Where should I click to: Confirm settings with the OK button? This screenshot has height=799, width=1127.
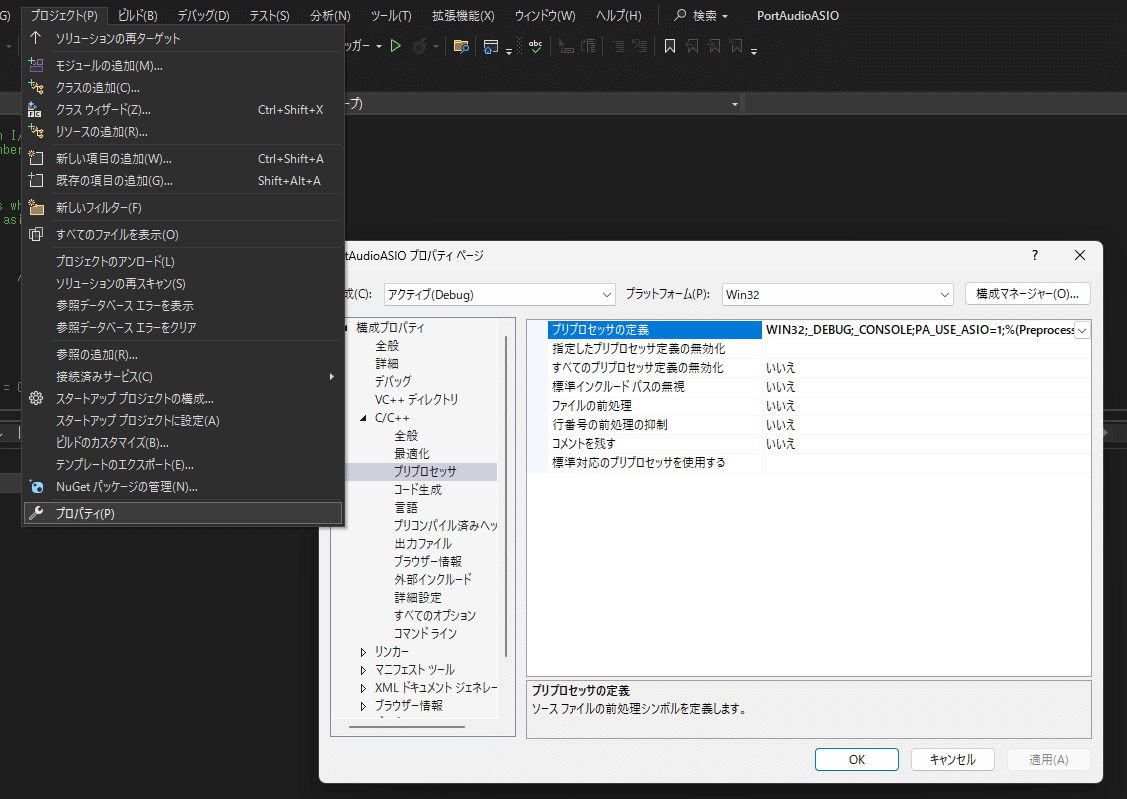click(857, 759)
